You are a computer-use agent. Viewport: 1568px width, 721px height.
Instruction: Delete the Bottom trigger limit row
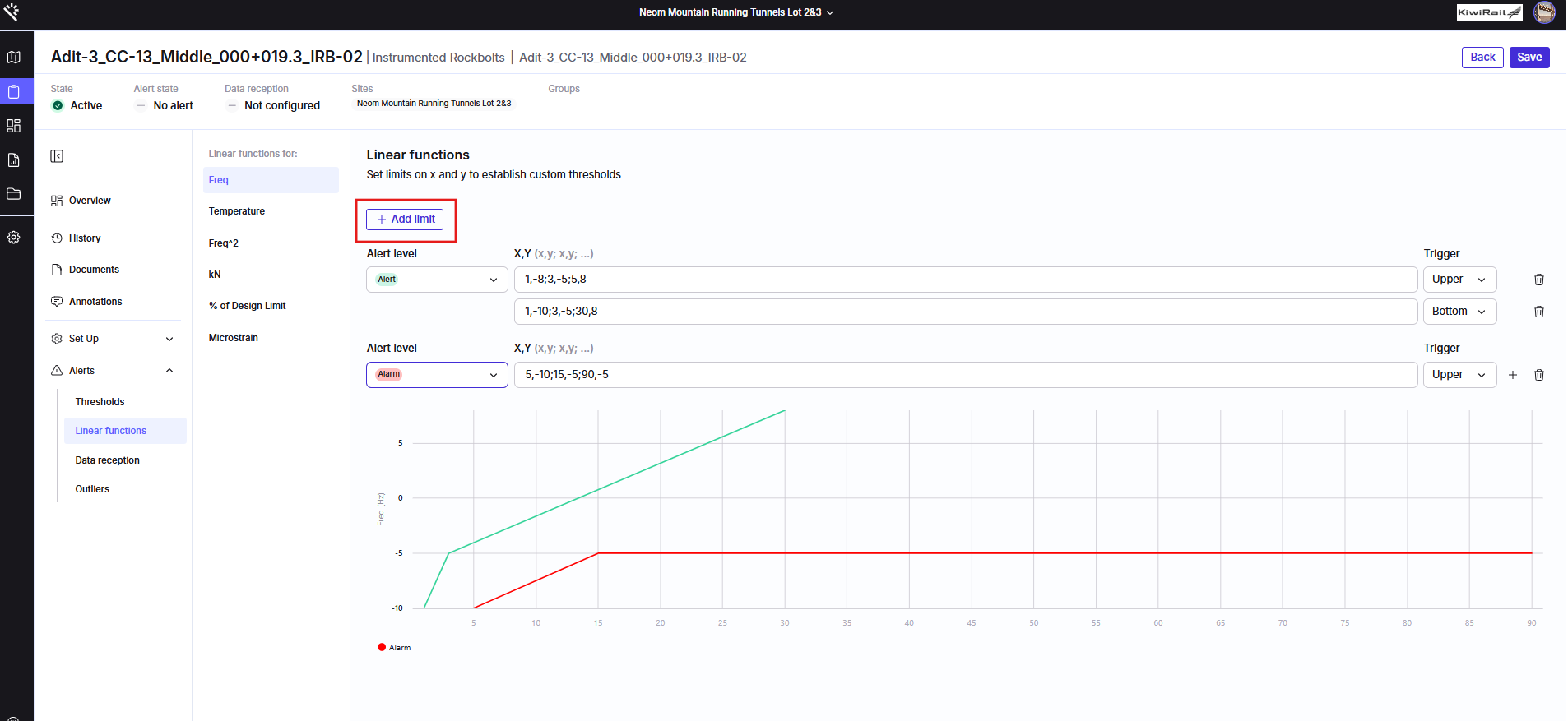[1539, 312]
